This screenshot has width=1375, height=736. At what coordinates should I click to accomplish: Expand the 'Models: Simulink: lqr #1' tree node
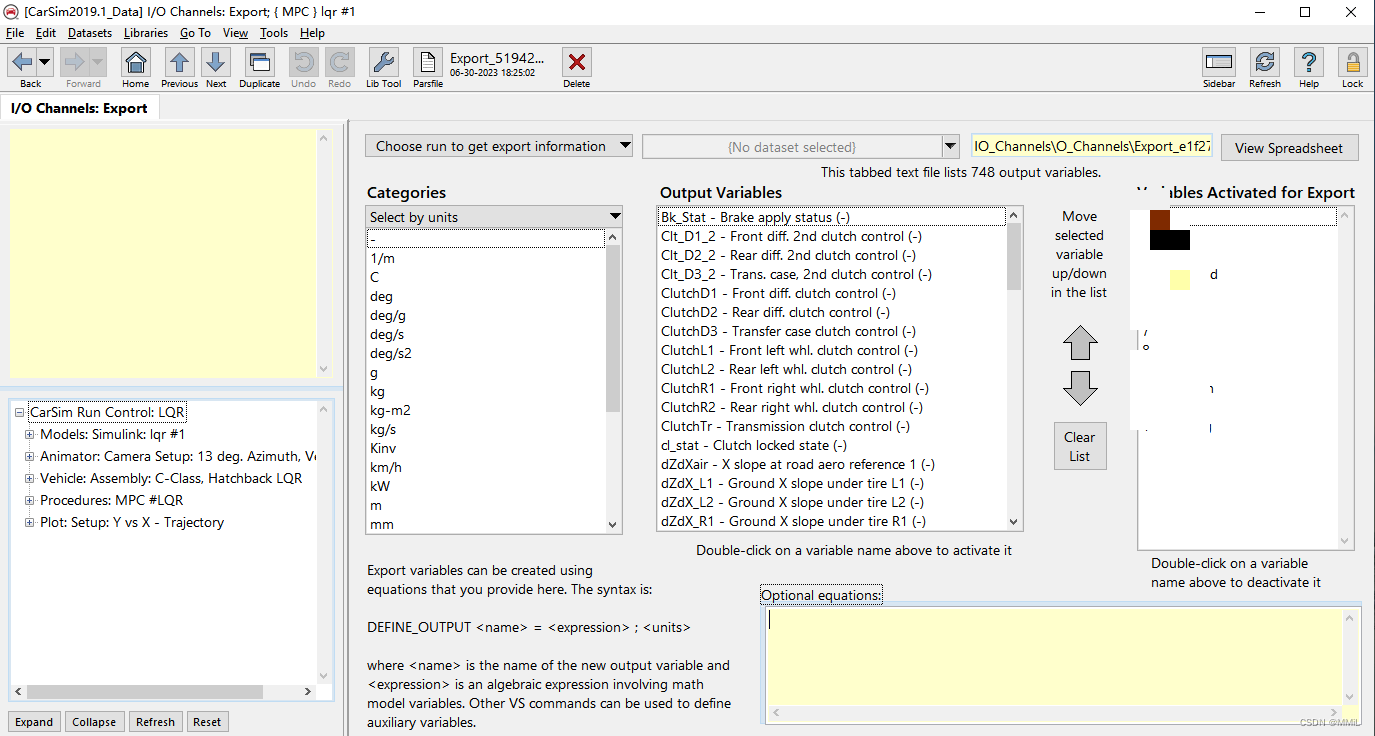click(30, 435)
